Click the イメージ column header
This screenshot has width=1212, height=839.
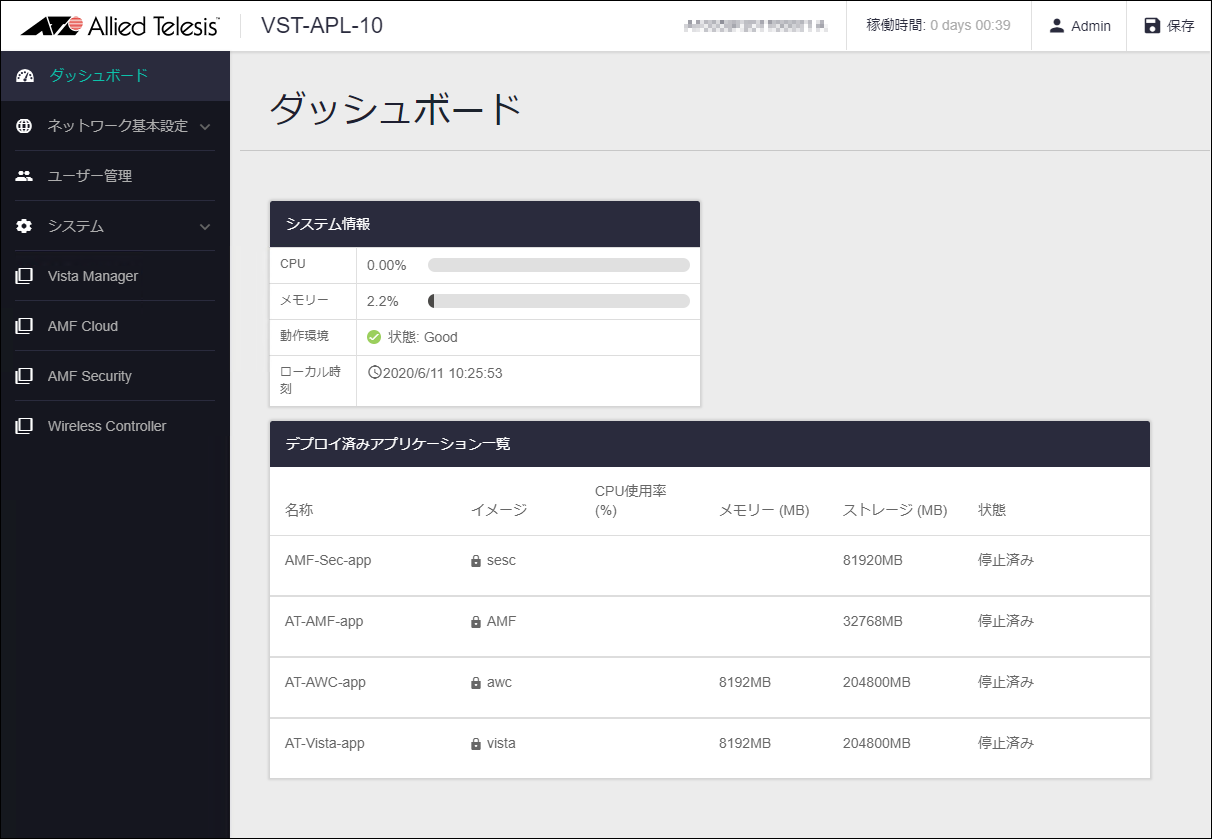point(499,510)
